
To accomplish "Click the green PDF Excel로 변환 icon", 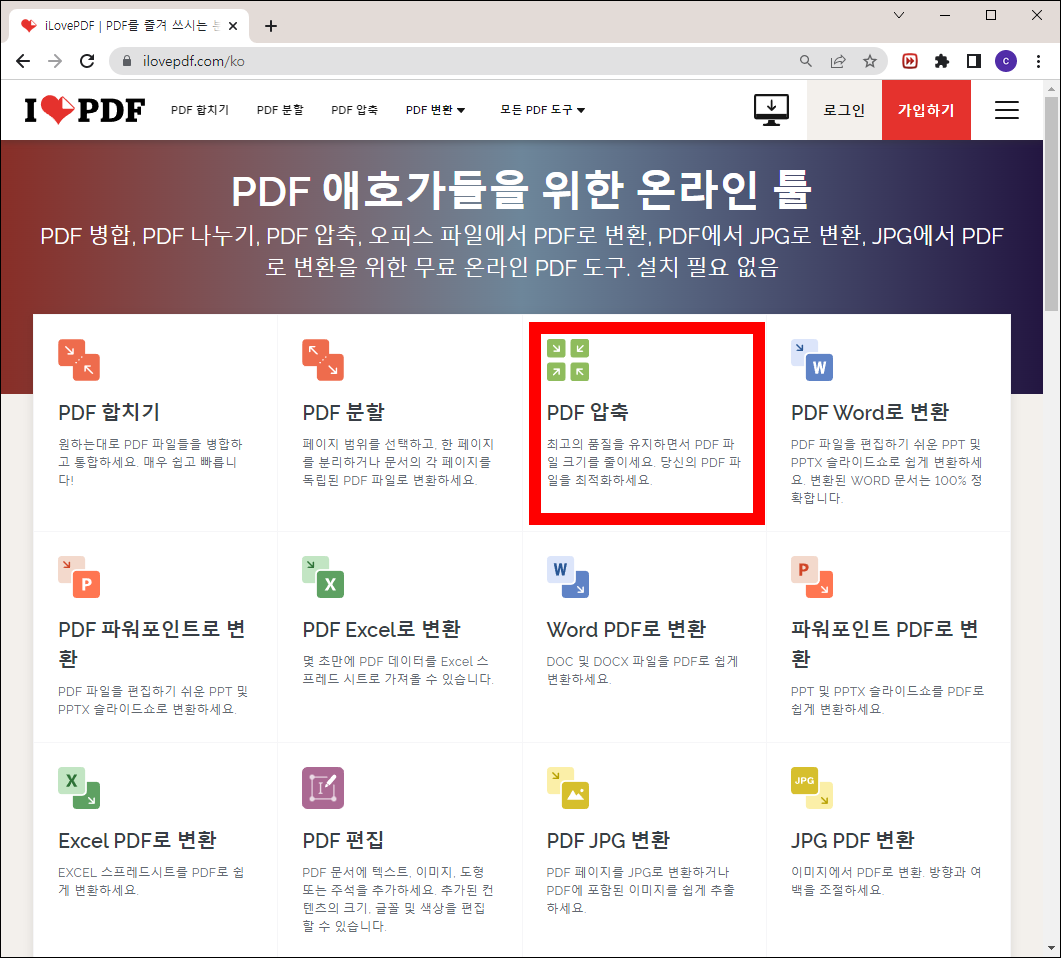I will (322, 577).
